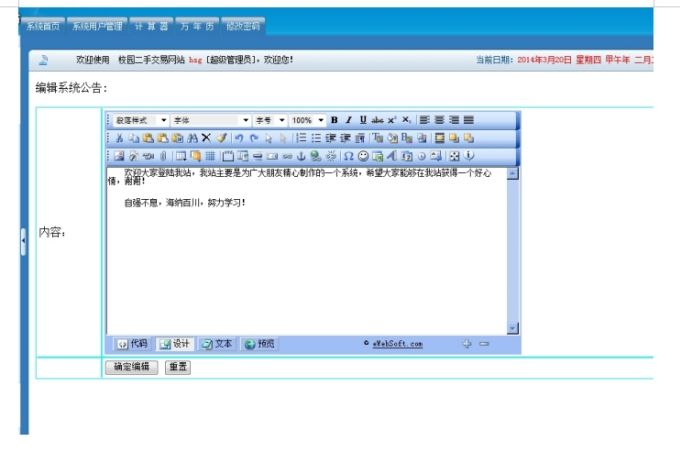Center align the text
The image size is (692, 464).
(x=439, y=120)
